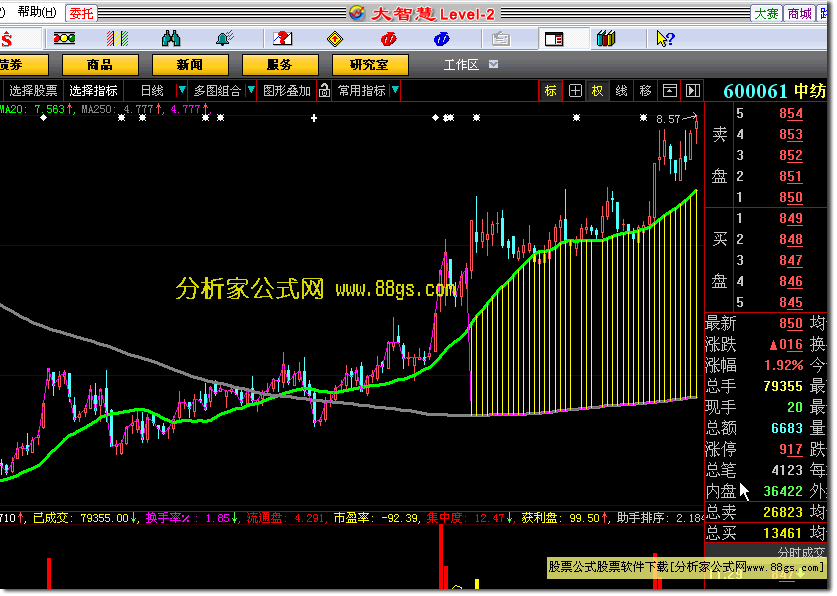Click the grayed clipboard toolbar icon
837x596 pixels.
pos(501,39)
